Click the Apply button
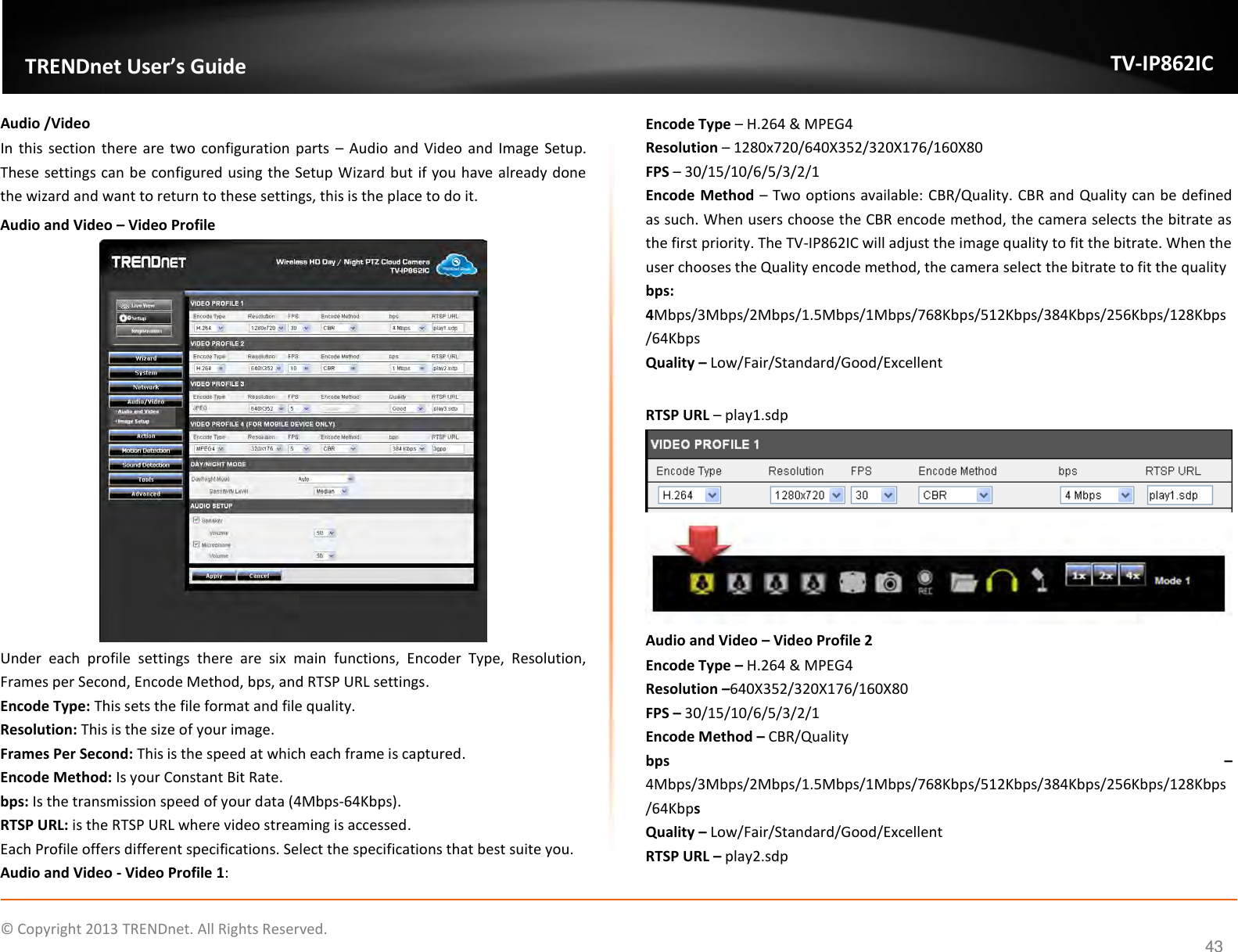Image resolution: width=1238 pixels, height=952 pixels. 214,576
